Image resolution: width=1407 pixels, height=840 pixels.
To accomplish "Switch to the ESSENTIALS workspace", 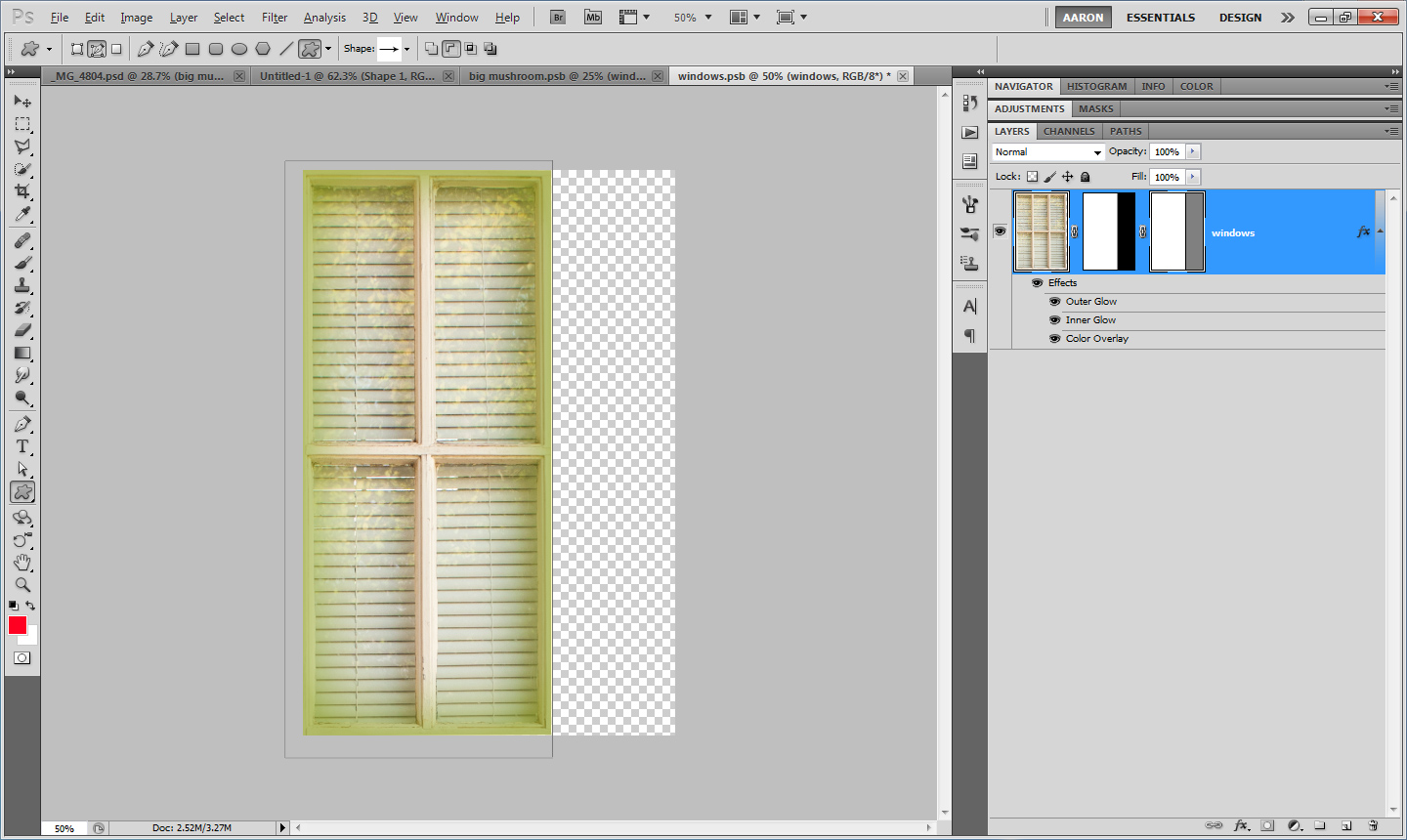I will [x=1160, y=18].
